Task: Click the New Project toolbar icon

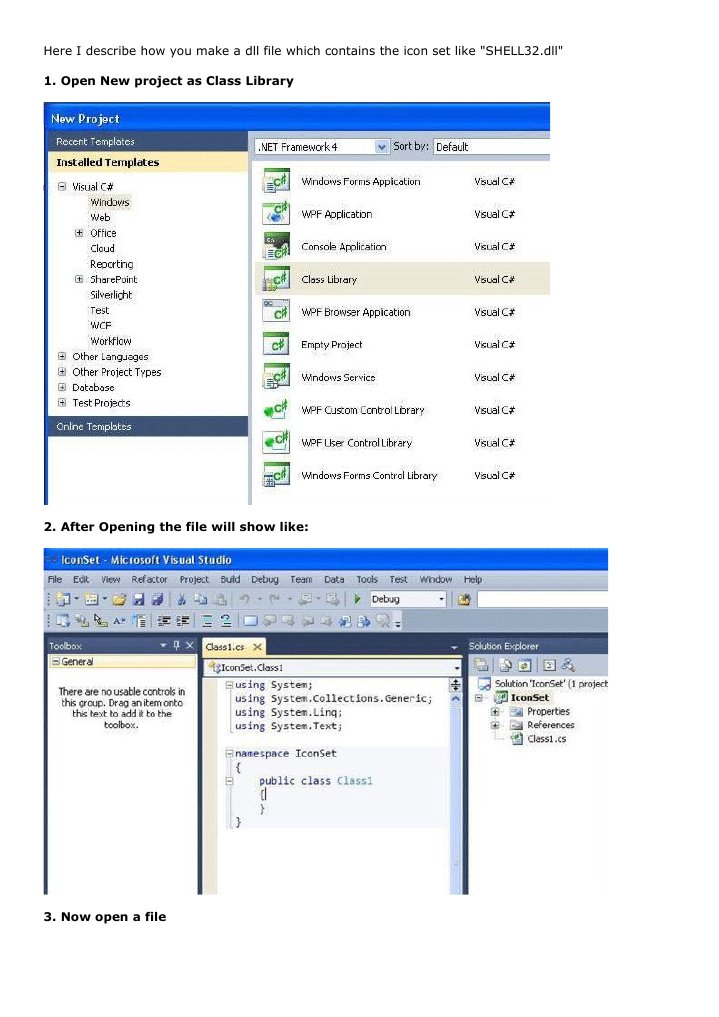Action: [x=62, y=599]
